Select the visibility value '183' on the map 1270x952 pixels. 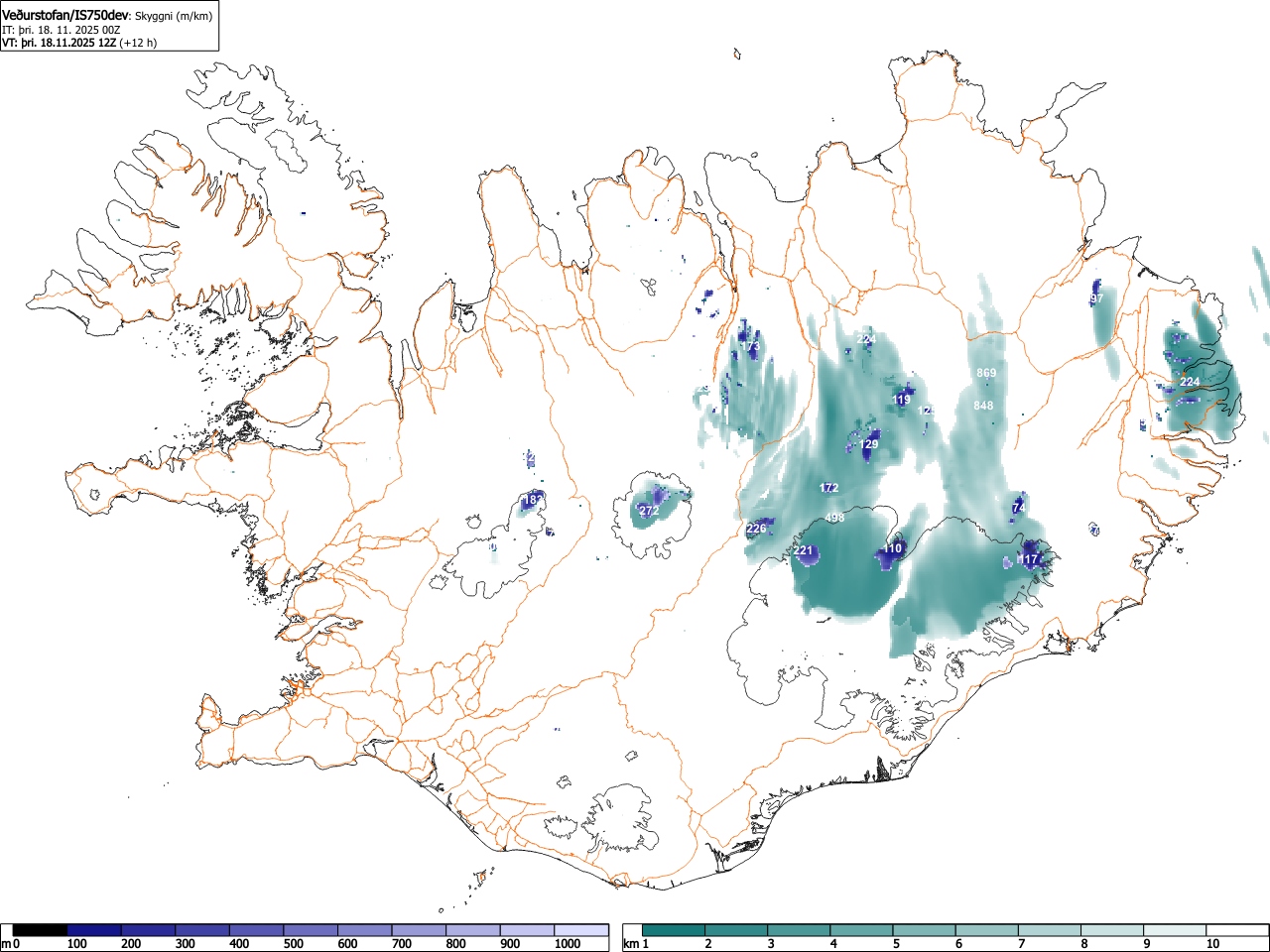click(533, 500)
